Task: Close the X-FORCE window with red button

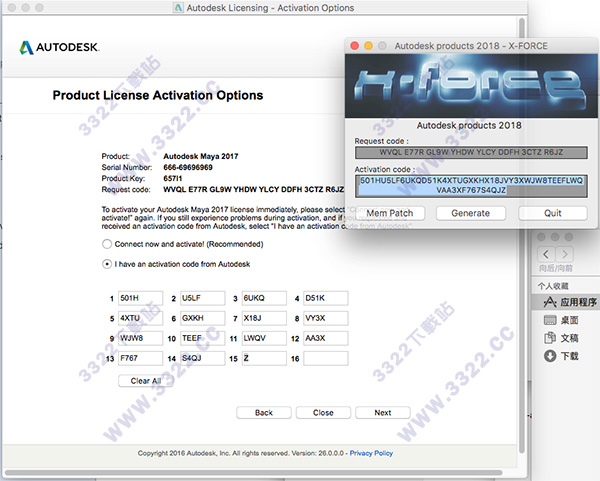Action: point(354,46)
